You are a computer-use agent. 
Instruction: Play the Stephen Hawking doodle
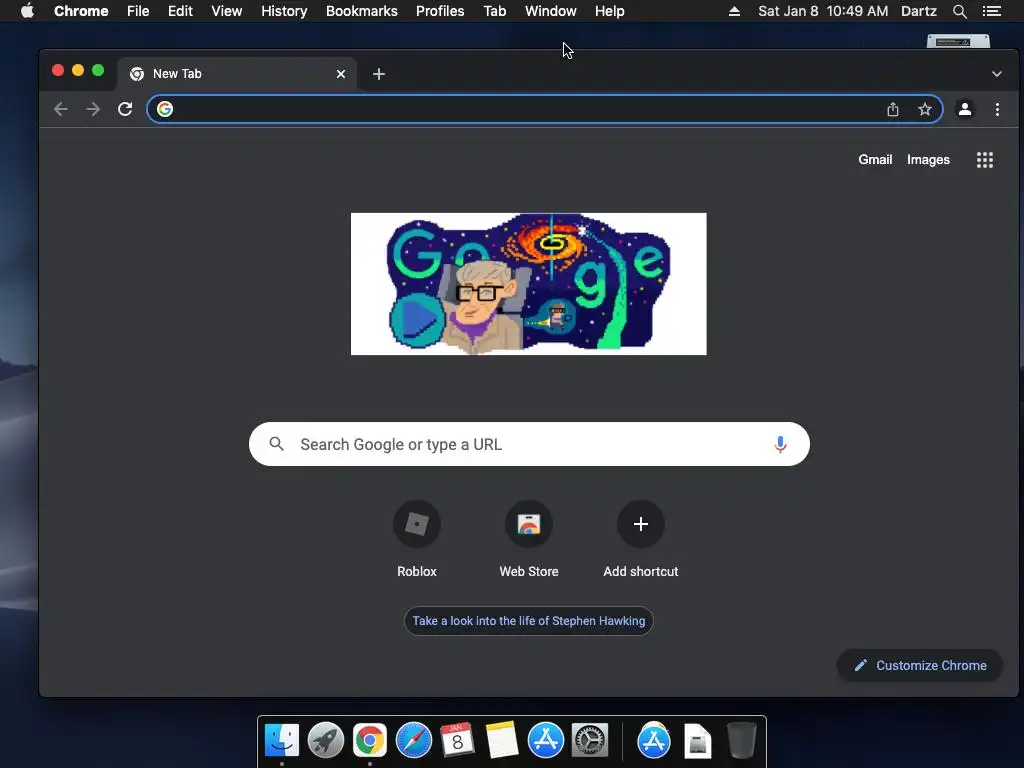coord(418,319)
